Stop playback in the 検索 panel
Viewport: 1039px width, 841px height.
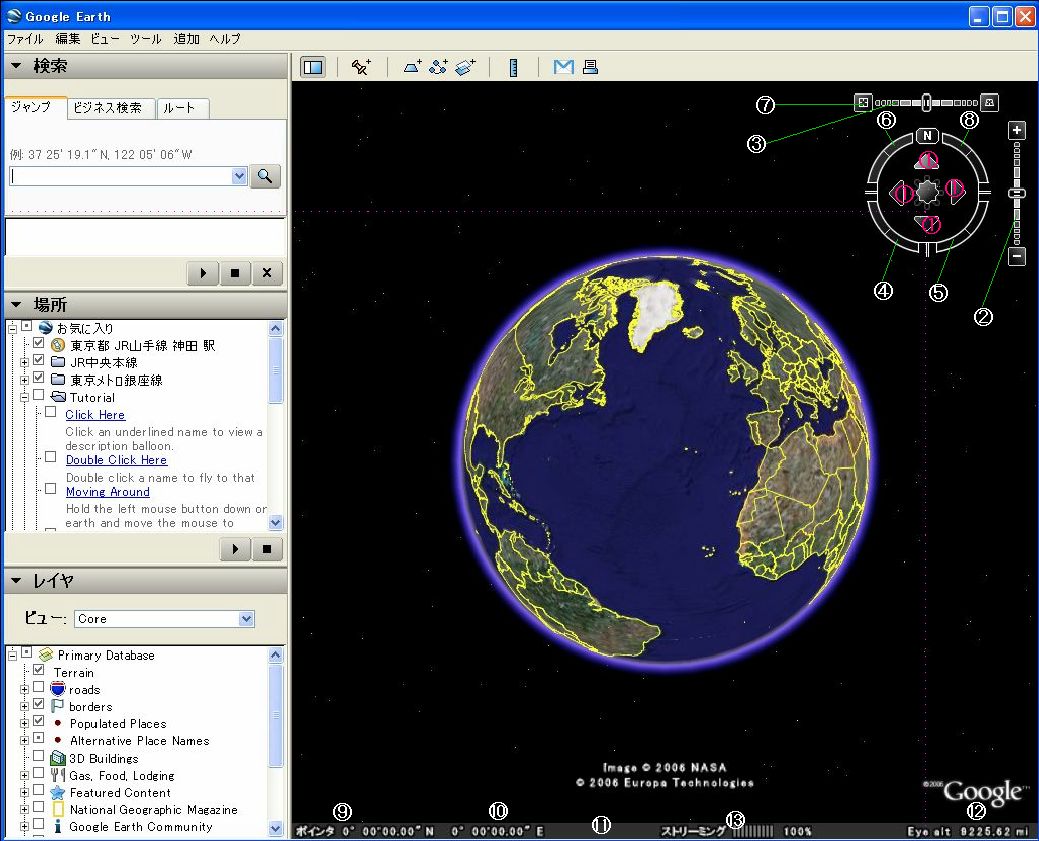[x=235, y=272]
